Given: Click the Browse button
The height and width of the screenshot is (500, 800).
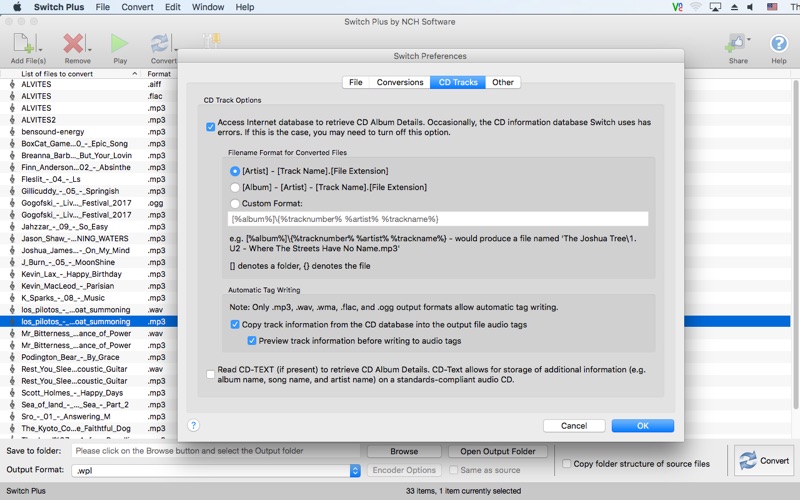Looking at the screenshot, I should pos(404,452).
